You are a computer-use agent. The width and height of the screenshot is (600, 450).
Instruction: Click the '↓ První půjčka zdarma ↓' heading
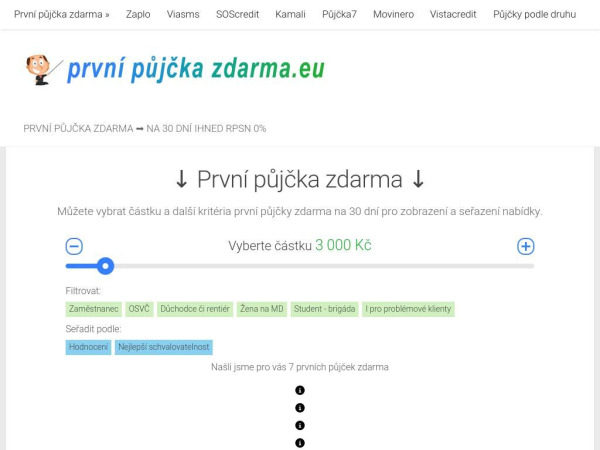(x=300, y=179)
